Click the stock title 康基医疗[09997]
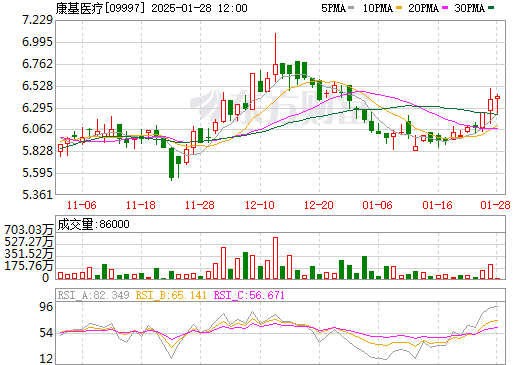 (x=101, y=8)
